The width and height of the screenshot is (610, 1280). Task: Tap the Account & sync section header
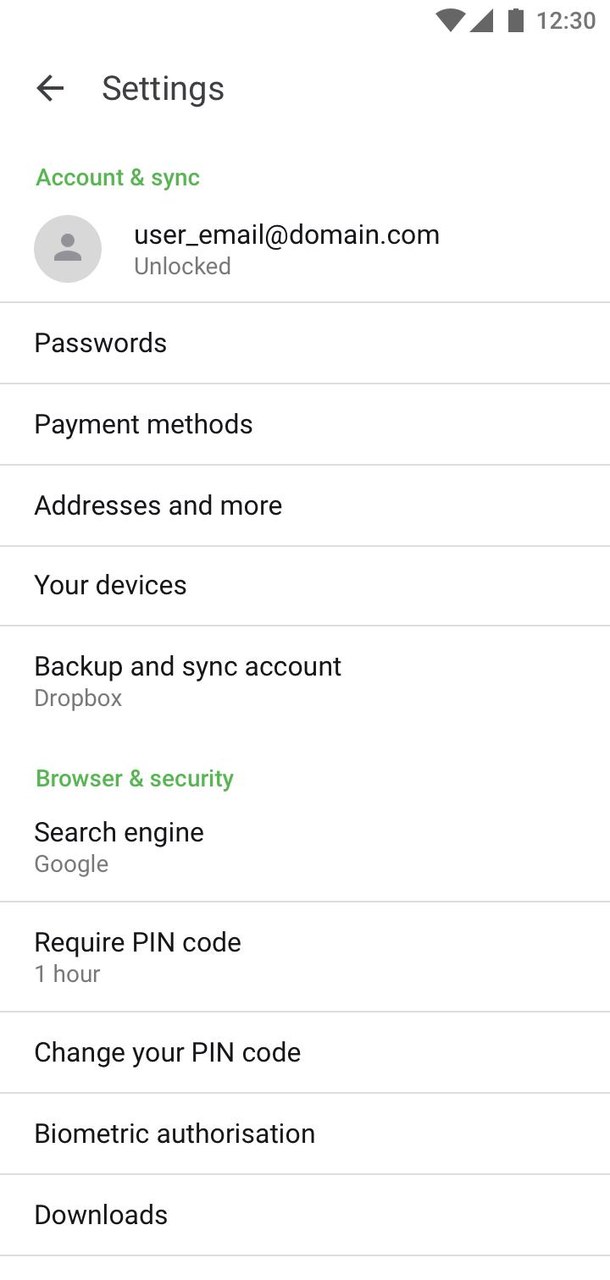click(118, 177)
